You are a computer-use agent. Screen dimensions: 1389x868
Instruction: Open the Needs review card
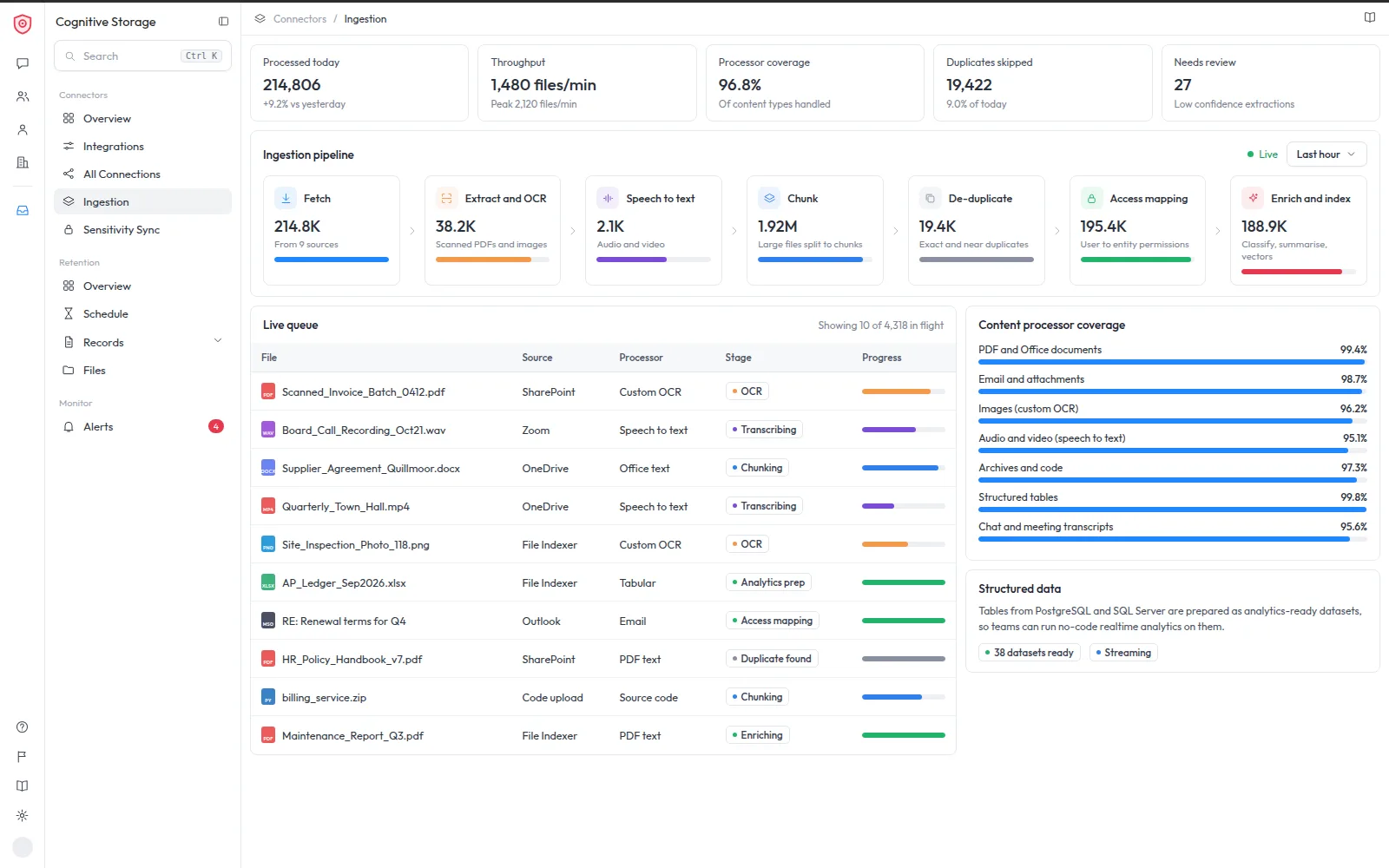(1270, 82)
